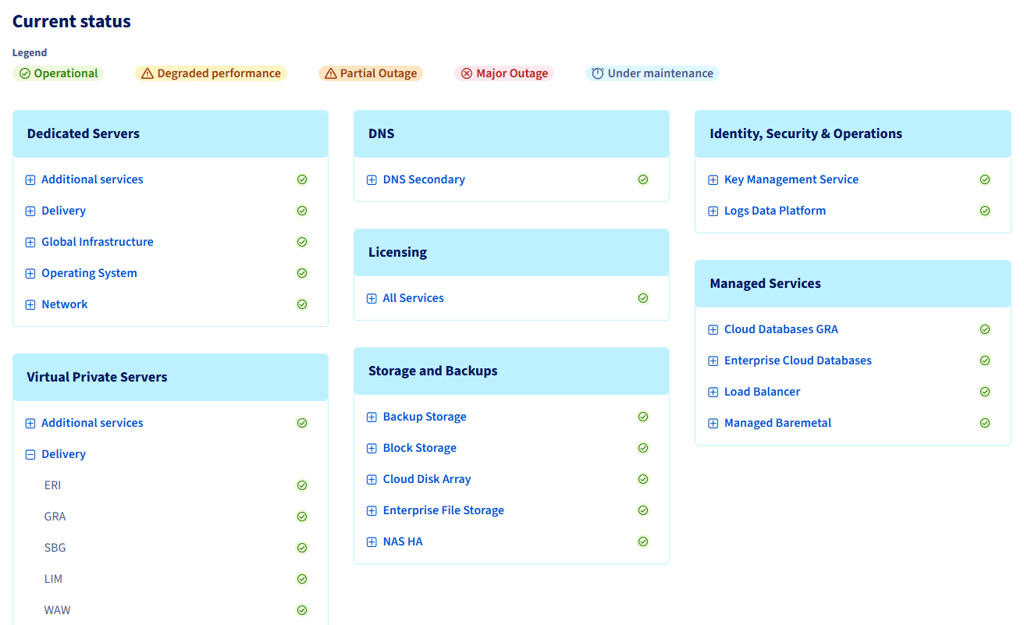Expand the Enterprise Cloud Databases row
The height and width of the screenshot is (625, 1024).
pyautogui.click(x=713, y=361)
